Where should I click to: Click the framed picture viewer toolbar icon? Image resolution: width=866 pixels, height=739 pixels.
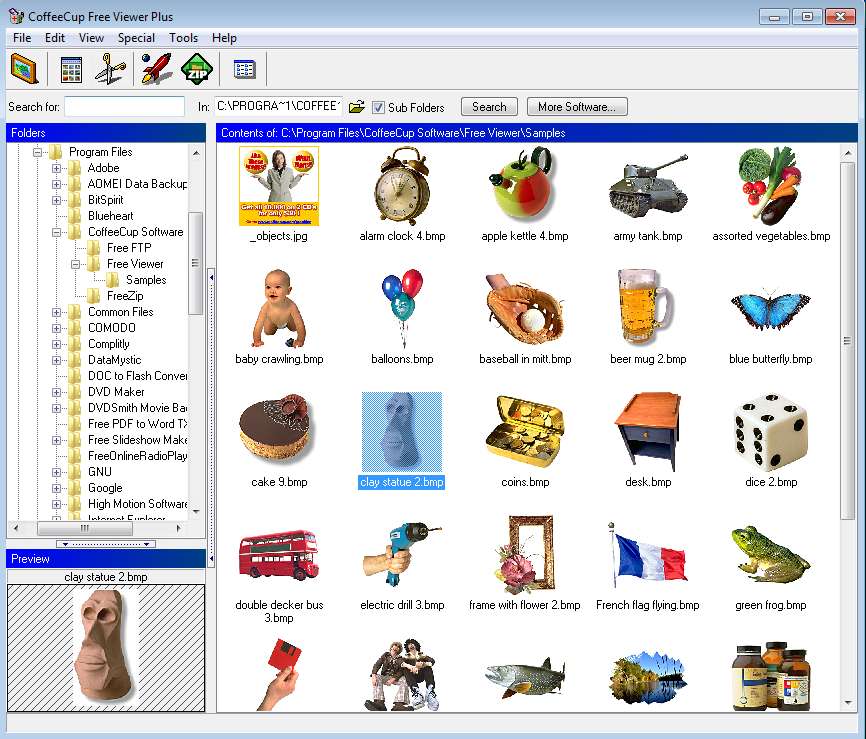24,69
